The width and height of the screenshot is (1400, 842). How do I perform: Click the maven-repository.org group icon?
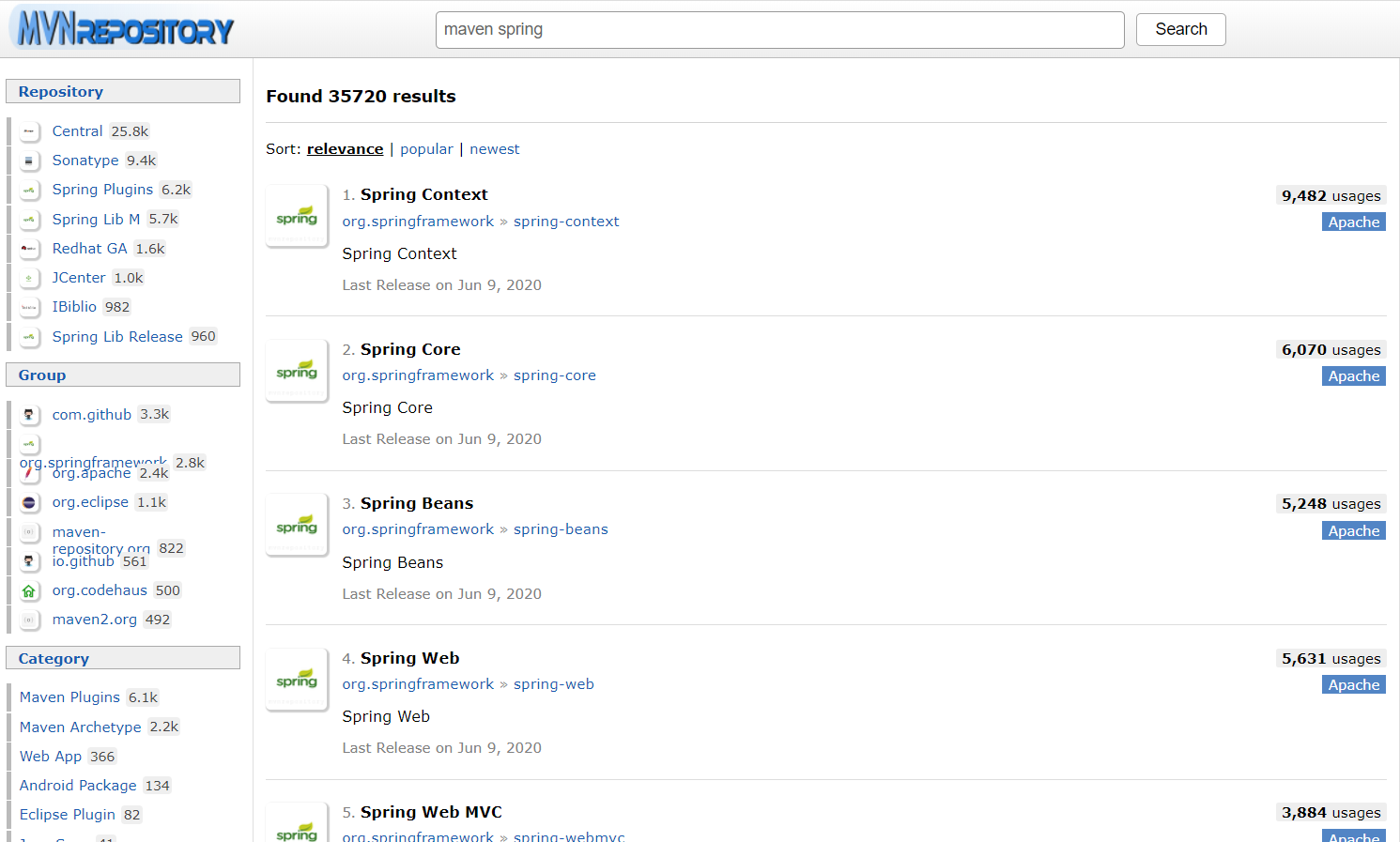[x=29, y=532]
